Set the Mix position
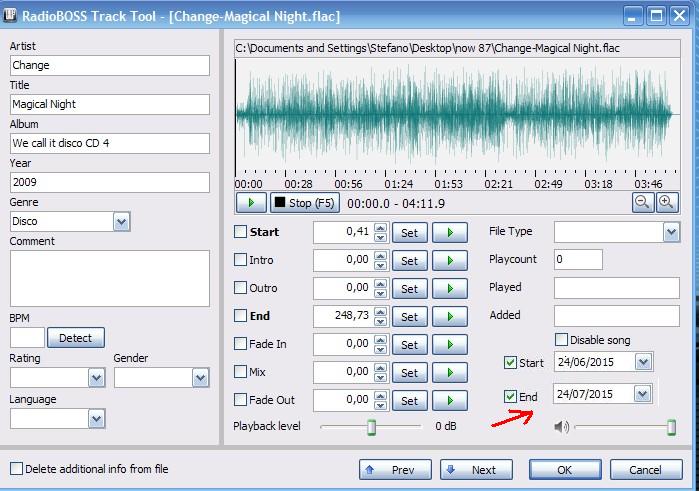This screenshot has height=491, width=699. click(x=410, y=372)
